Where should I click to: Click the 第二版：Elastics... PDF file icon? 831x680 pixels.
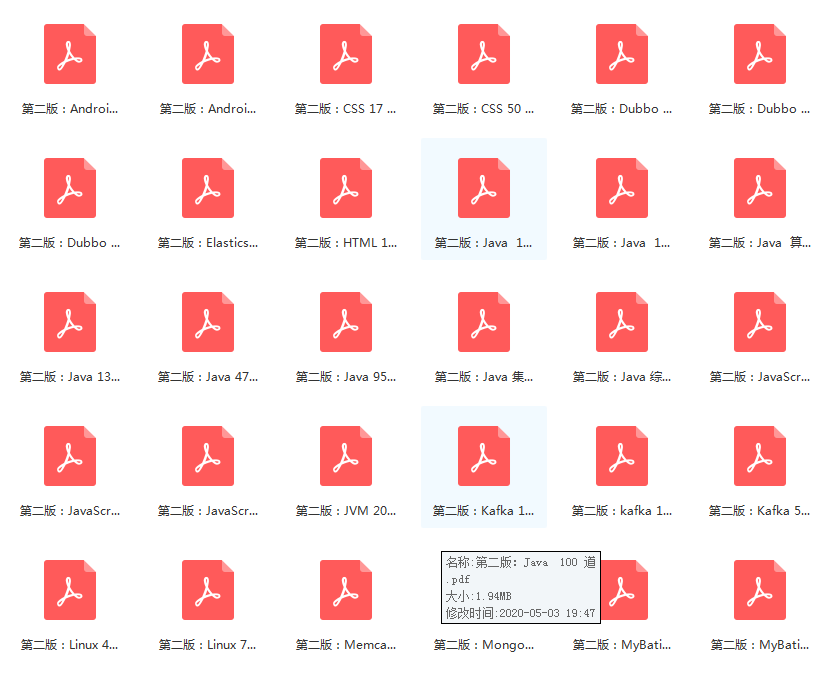click(208, 188)
